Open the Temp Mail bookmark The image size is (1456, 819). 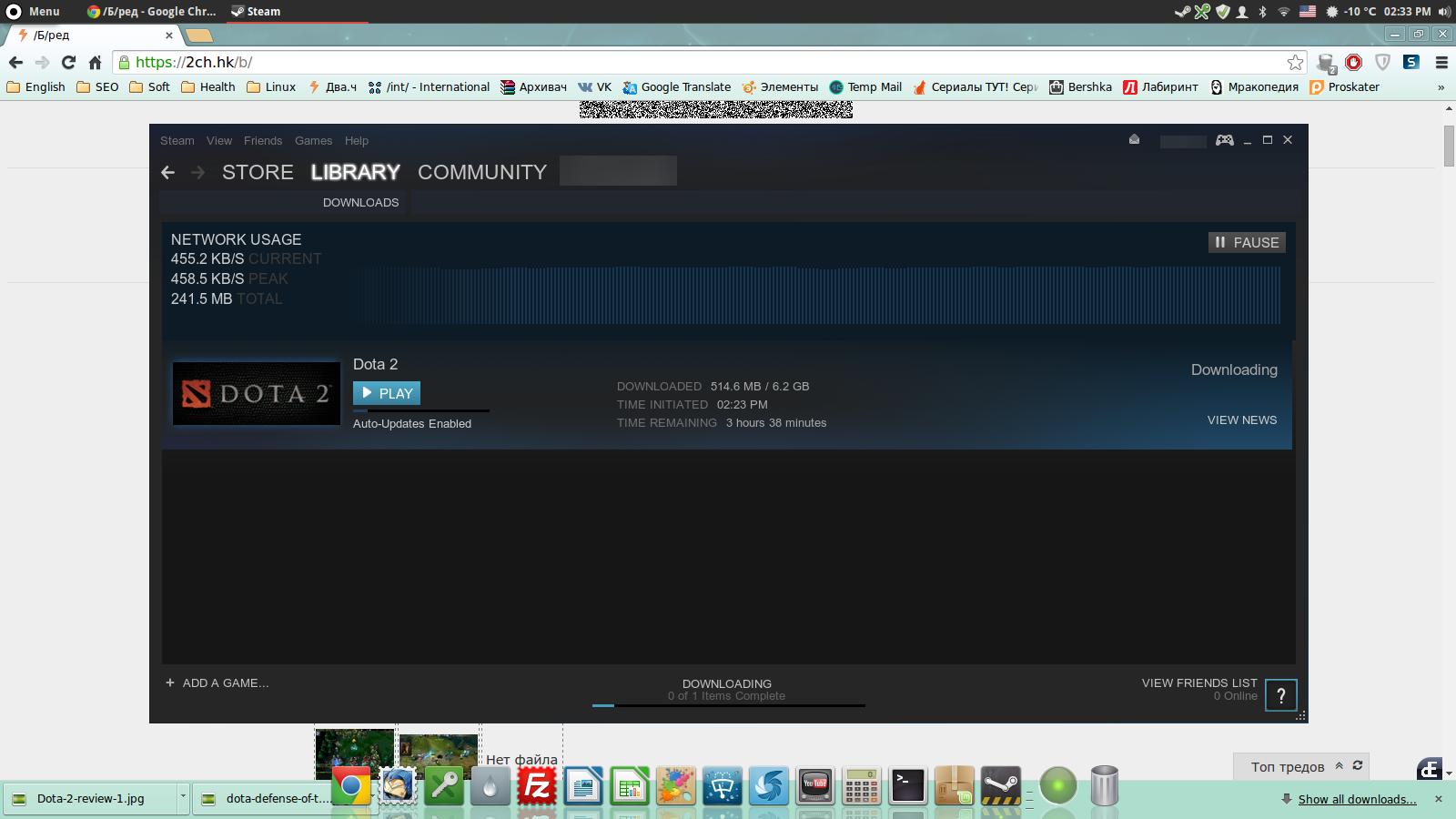tap(865, 87)
